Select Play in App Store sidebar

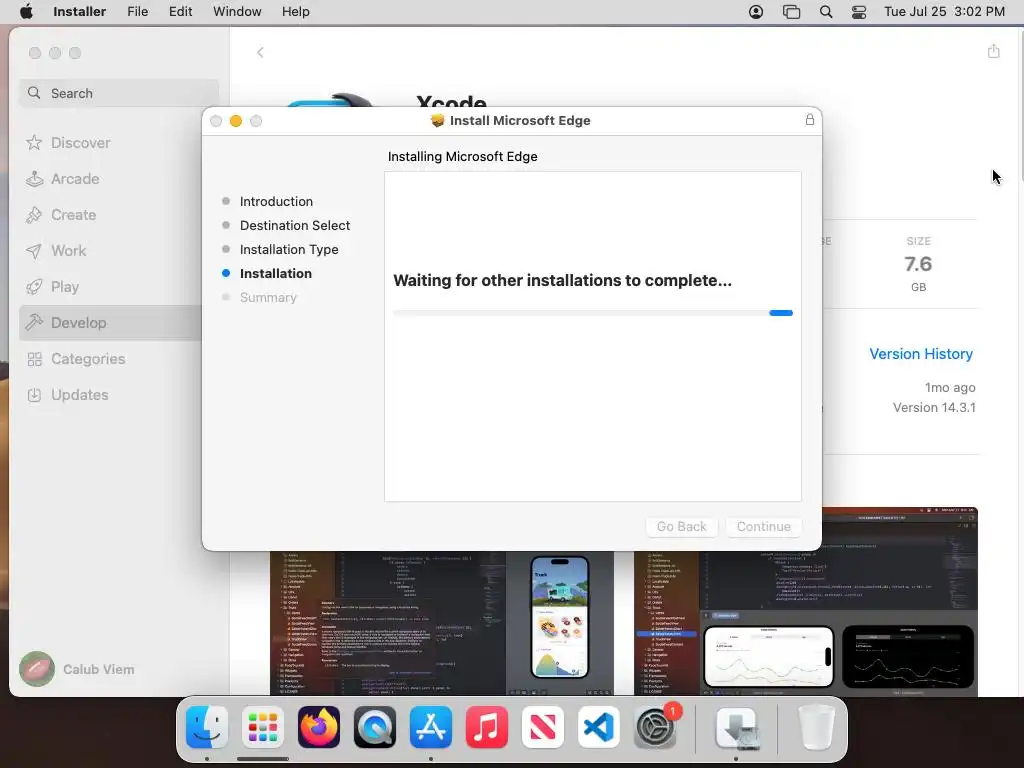112,287
